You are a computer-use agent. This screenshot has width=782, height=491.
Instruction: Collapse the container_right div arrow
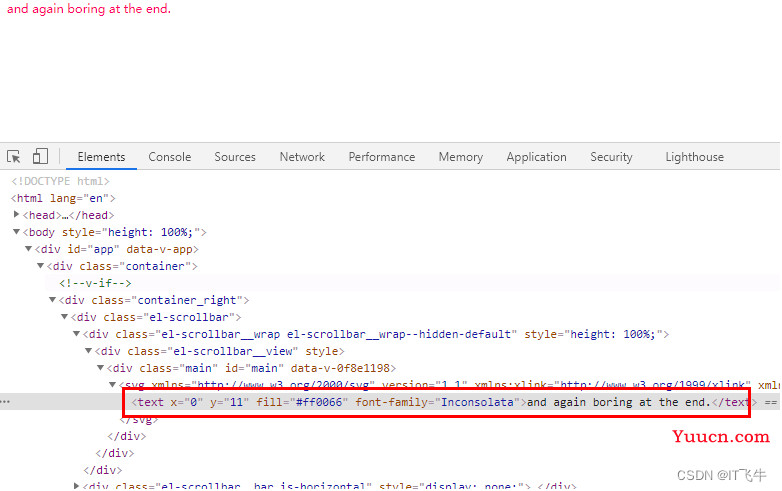(x=53, y=300)
